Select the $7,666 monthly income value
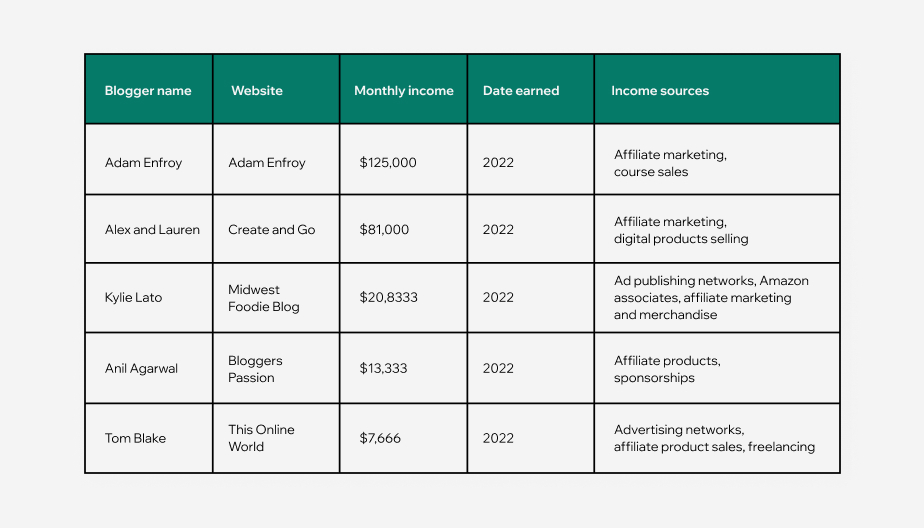This screenshot has width=924, height=528. coord(380,438)
